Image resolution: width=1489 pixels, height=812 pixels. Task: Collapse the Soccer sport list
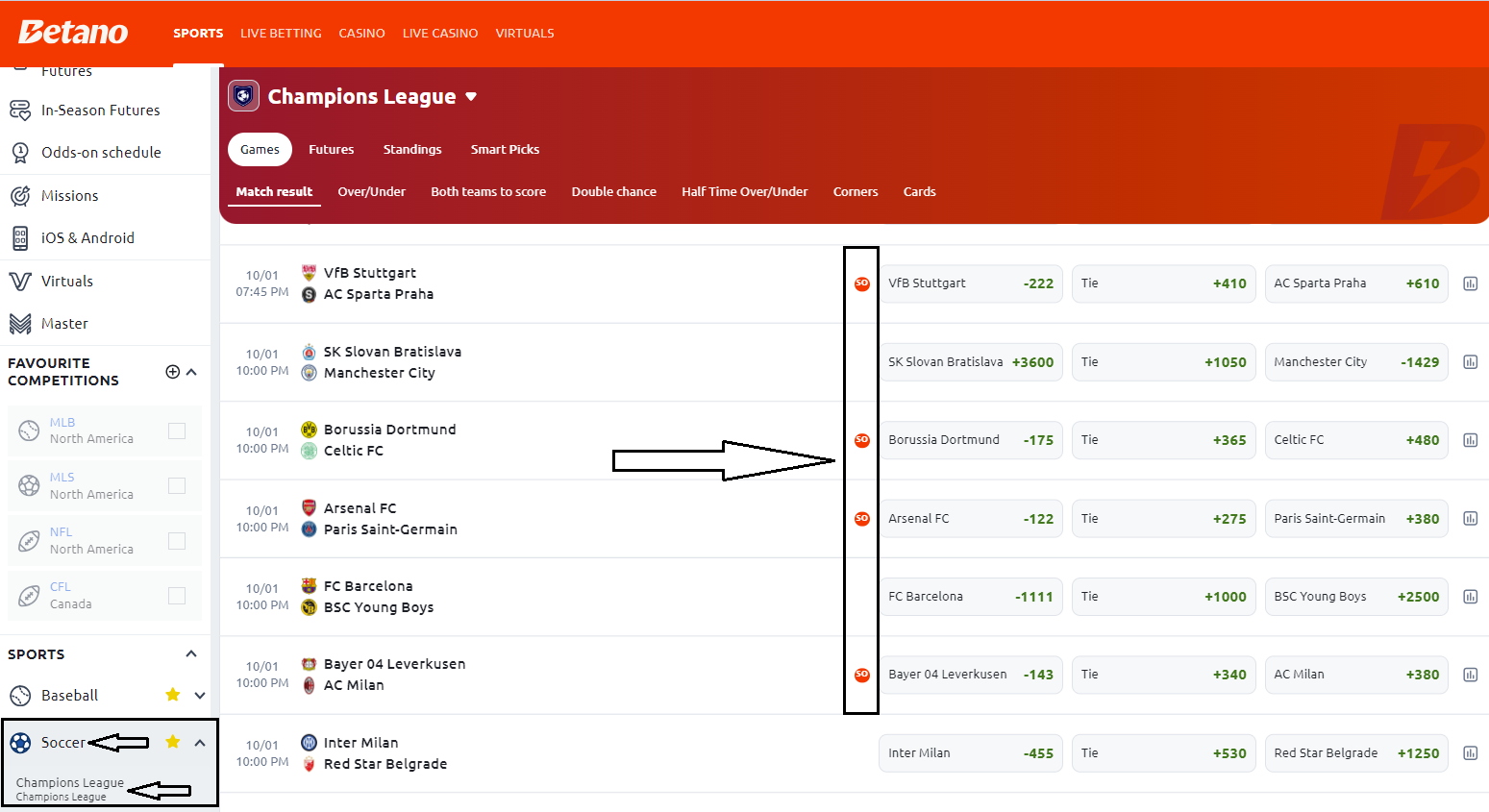200,743
